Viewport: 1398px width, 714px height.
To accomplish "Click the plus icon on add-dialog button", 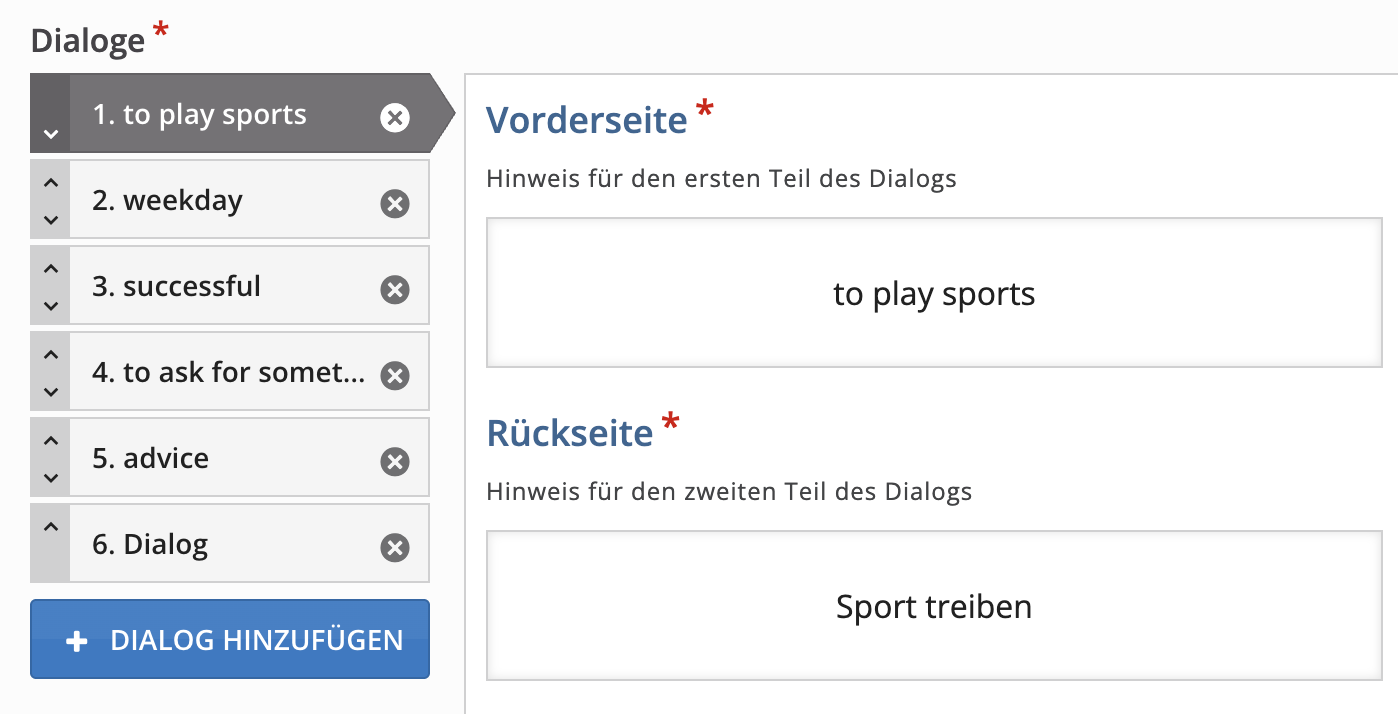I will (77, 641).
